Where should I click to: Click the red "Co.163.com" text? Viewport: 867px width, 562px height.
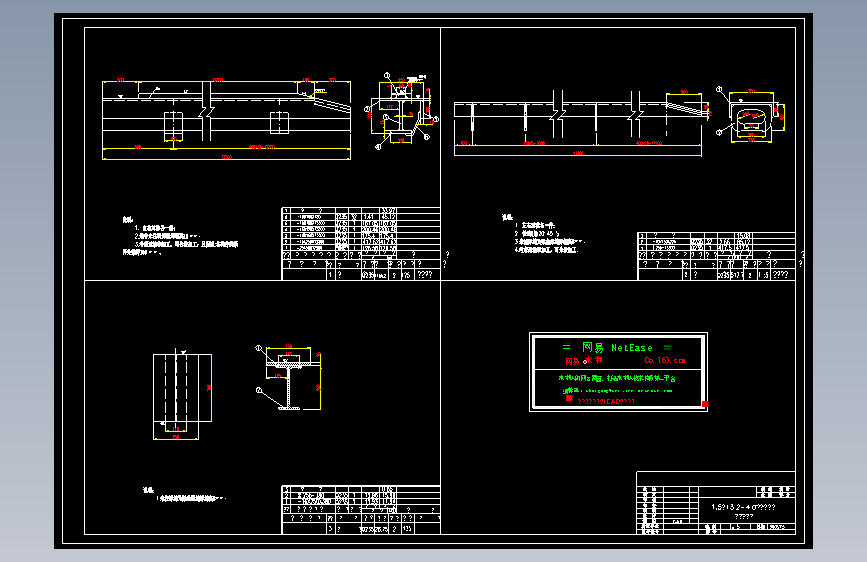(665, 360)
